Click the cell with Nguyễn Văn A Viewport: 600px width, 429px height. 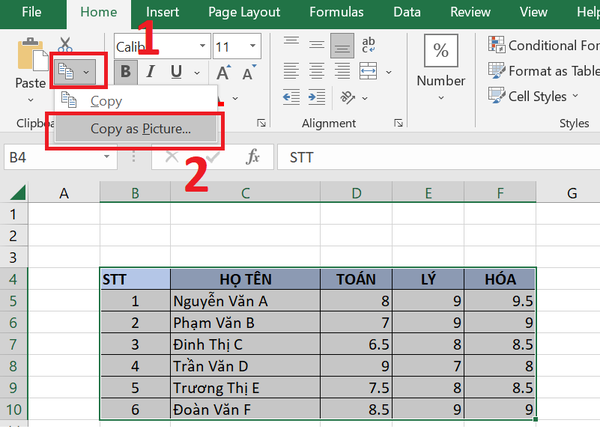click(245, 301)
